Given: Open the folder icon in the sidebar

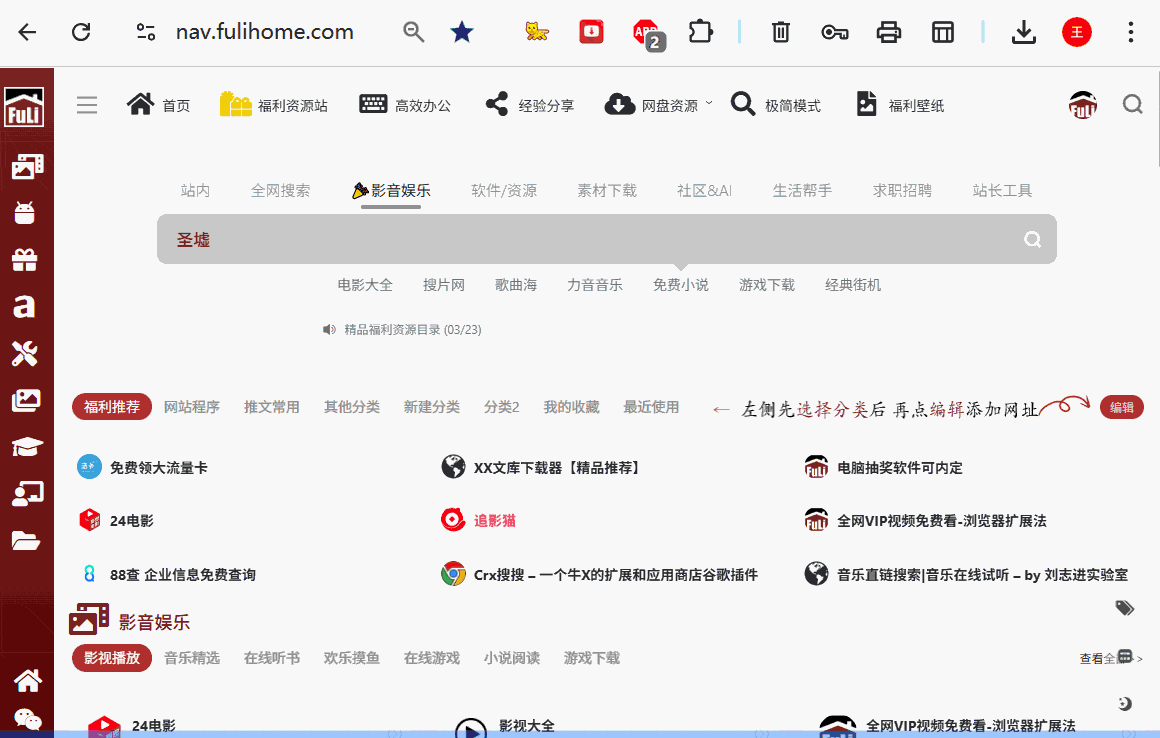Looking at the screenshot, I should point(27,540).
